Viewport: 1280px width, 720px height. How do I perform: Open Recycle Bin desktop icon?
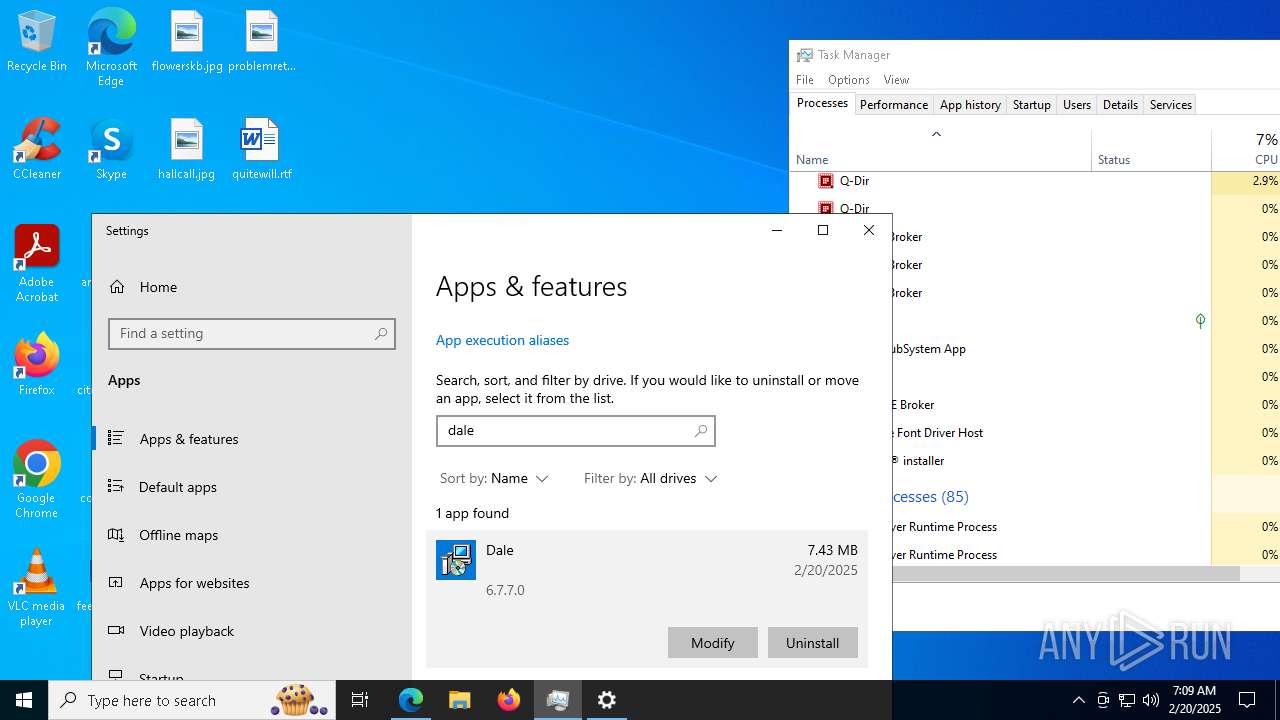(x=37, y=42)
